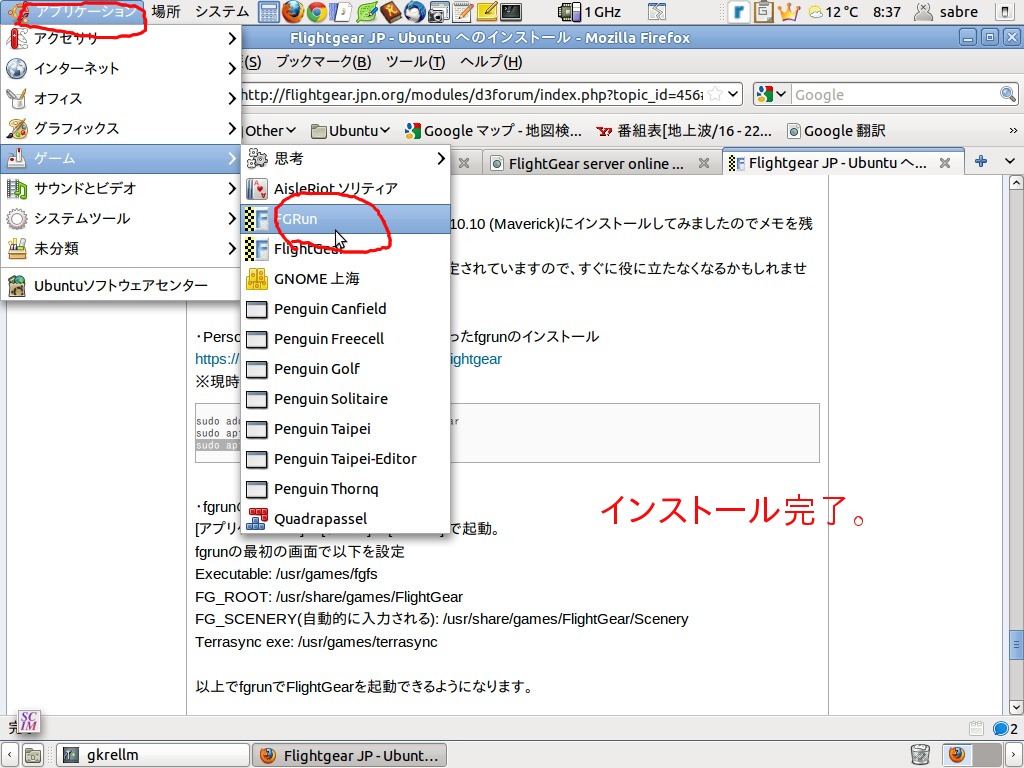List all tabs dropdown arrow
1024x768 pixels.
1010,161
